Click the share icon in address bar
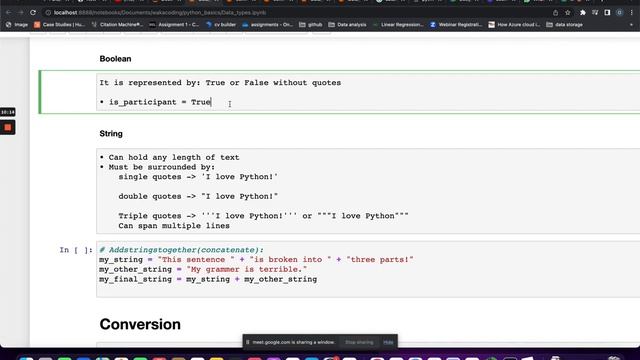This screenshot has width=640, height=360. [556, 13]
